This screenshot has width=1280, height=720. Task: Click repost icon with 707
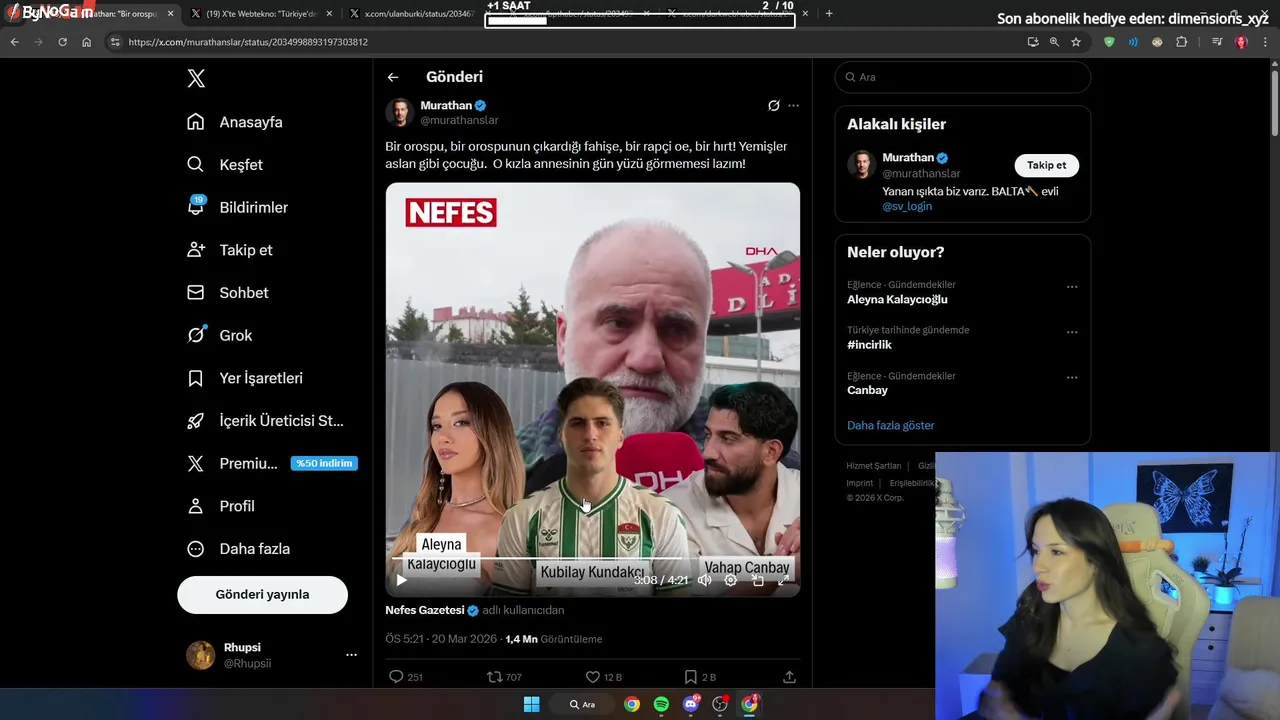click(504, 677)
